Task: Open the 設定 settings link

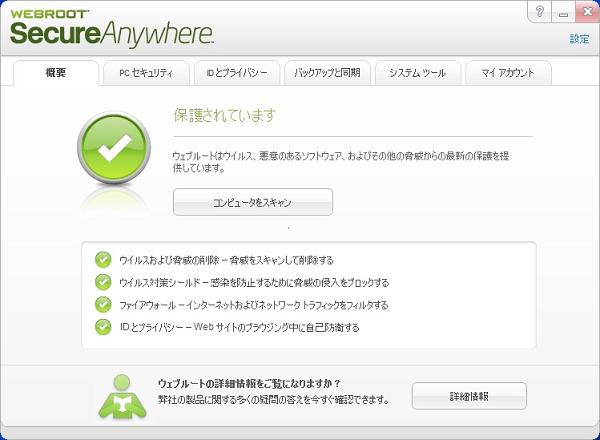Action: pyautogui.click(x=579, y=39)
